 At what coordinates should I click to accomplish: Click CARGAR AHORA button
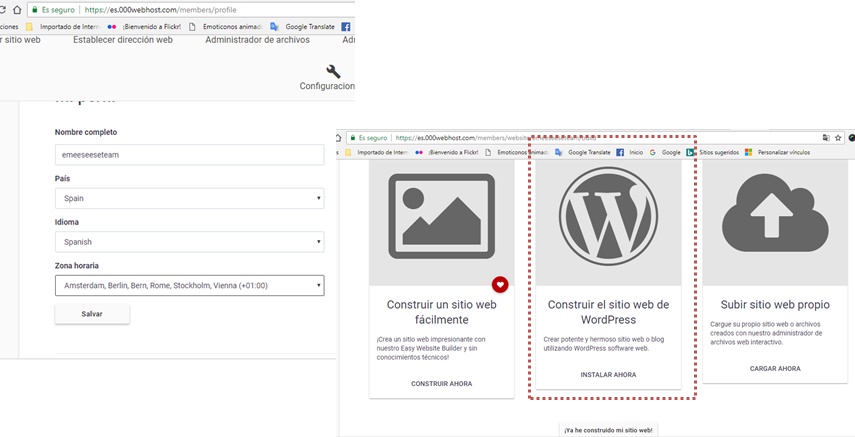click(x=775, y=369)
